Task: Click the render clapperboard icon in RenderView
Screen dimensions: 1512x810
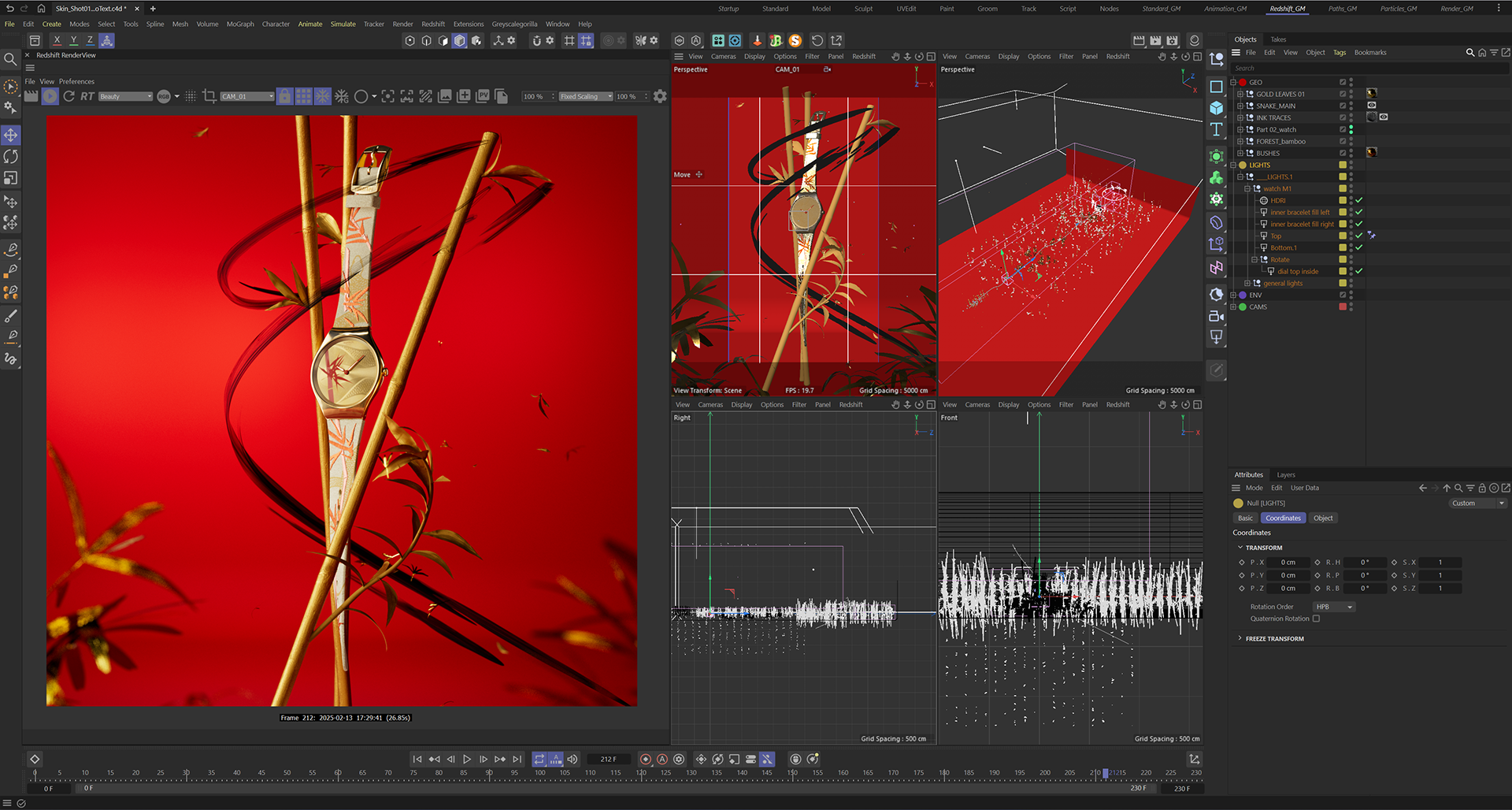Action: click(31, 96)
